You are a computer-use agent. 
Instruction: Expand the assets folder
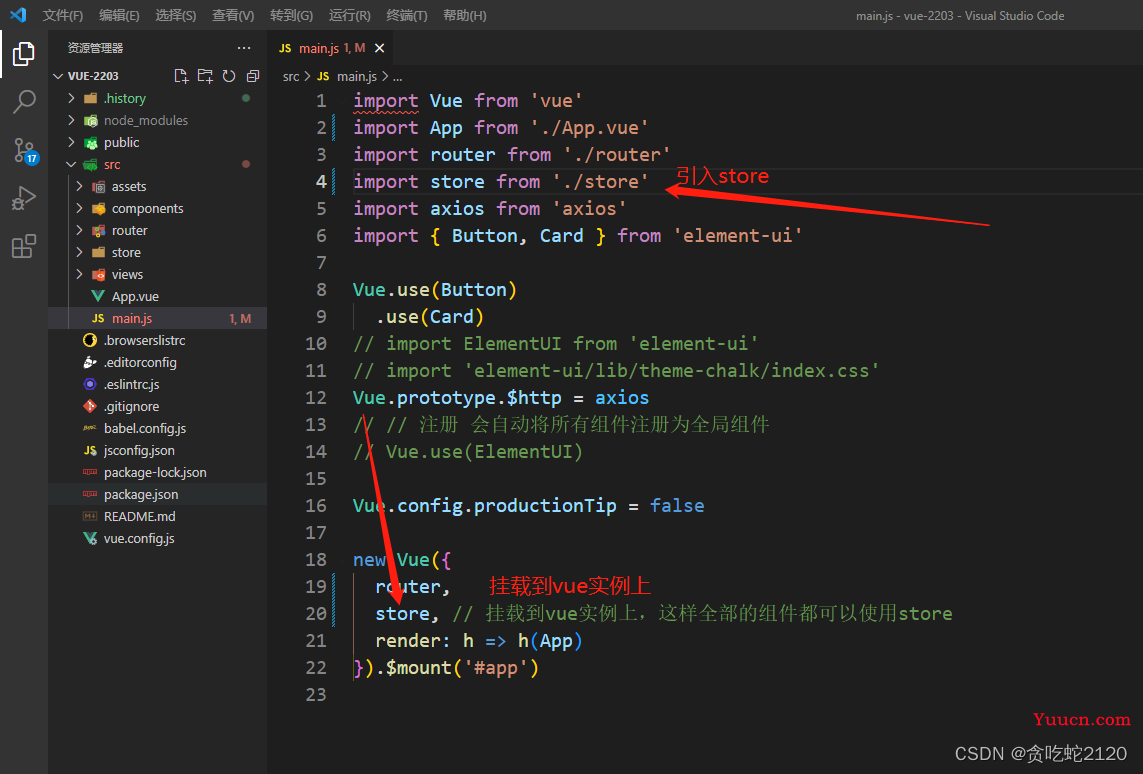157,187
